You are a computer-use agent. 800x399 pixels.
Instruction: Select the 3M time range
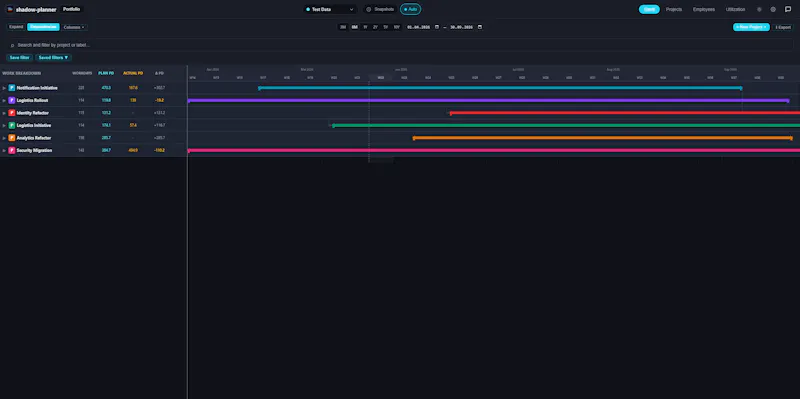coord(343,27)
